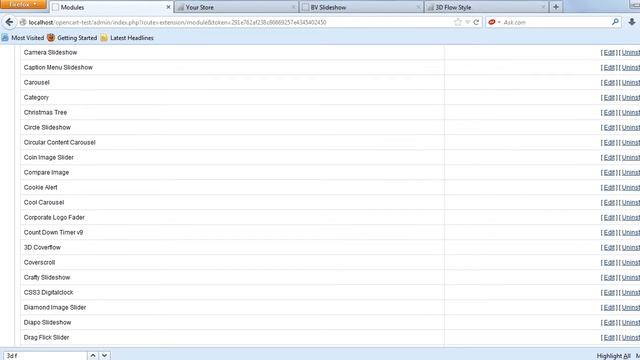Click the search magnifier icon
Image resolution: width=640 pixels, height=360 pixels.
[615, 22]
